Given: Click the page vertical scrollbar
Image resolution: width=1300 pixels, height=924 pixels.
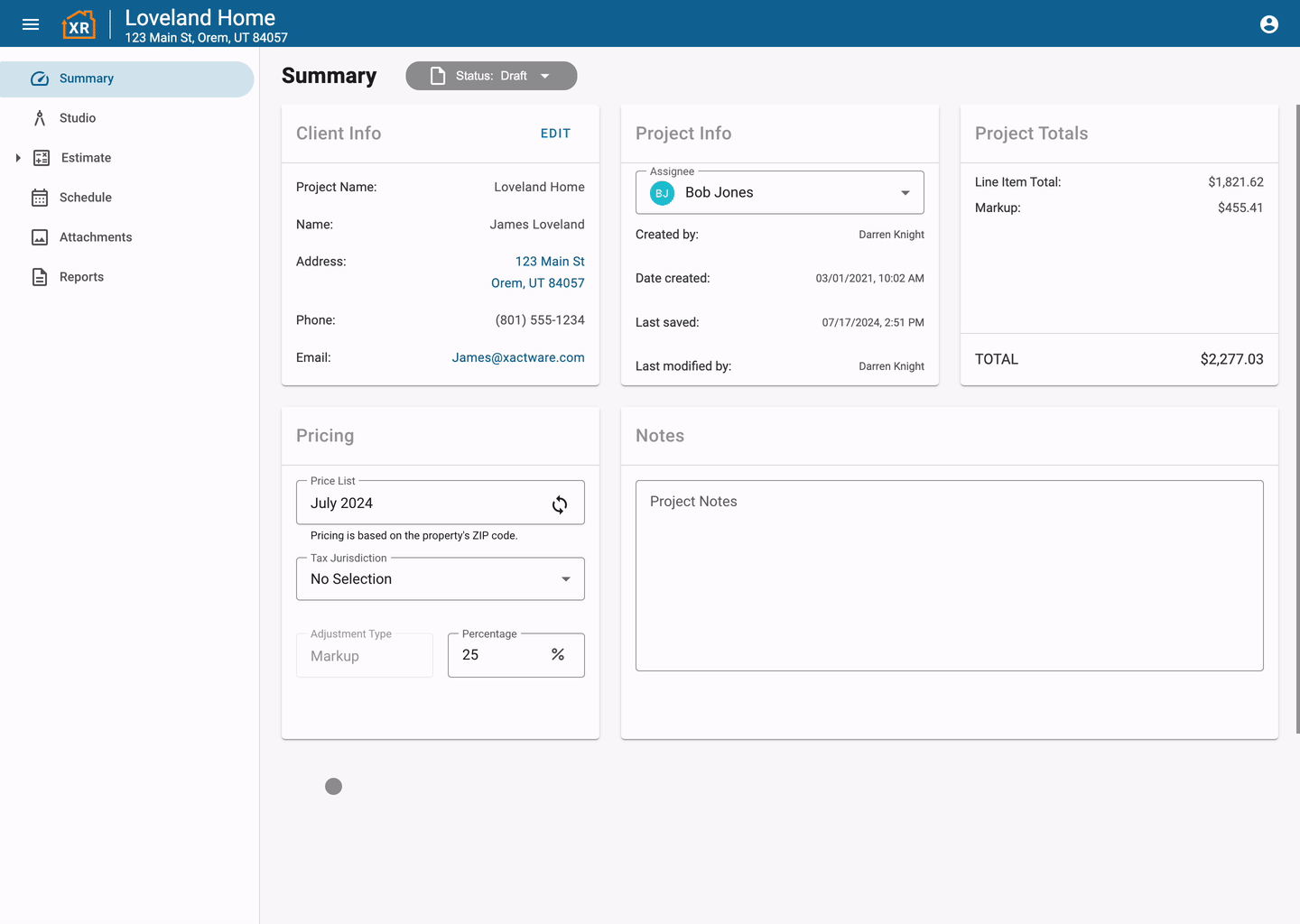Looking at the screenshot, I should (x=1297, y=420).
